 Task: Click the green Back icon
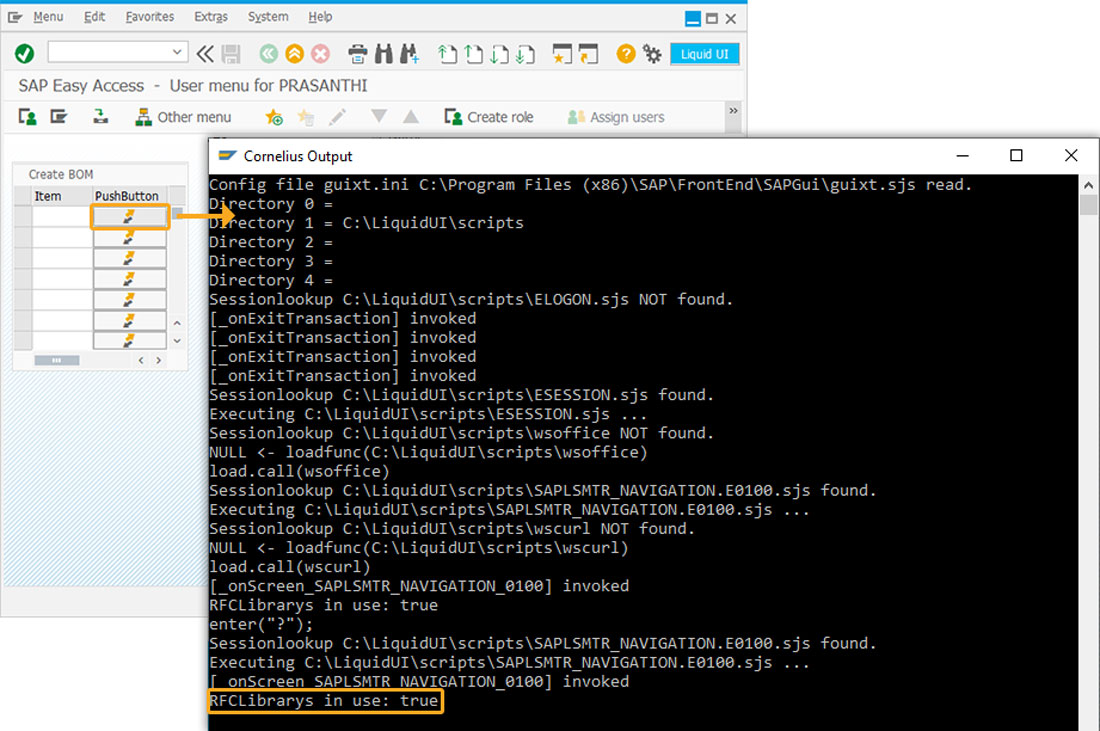(268, 54)
